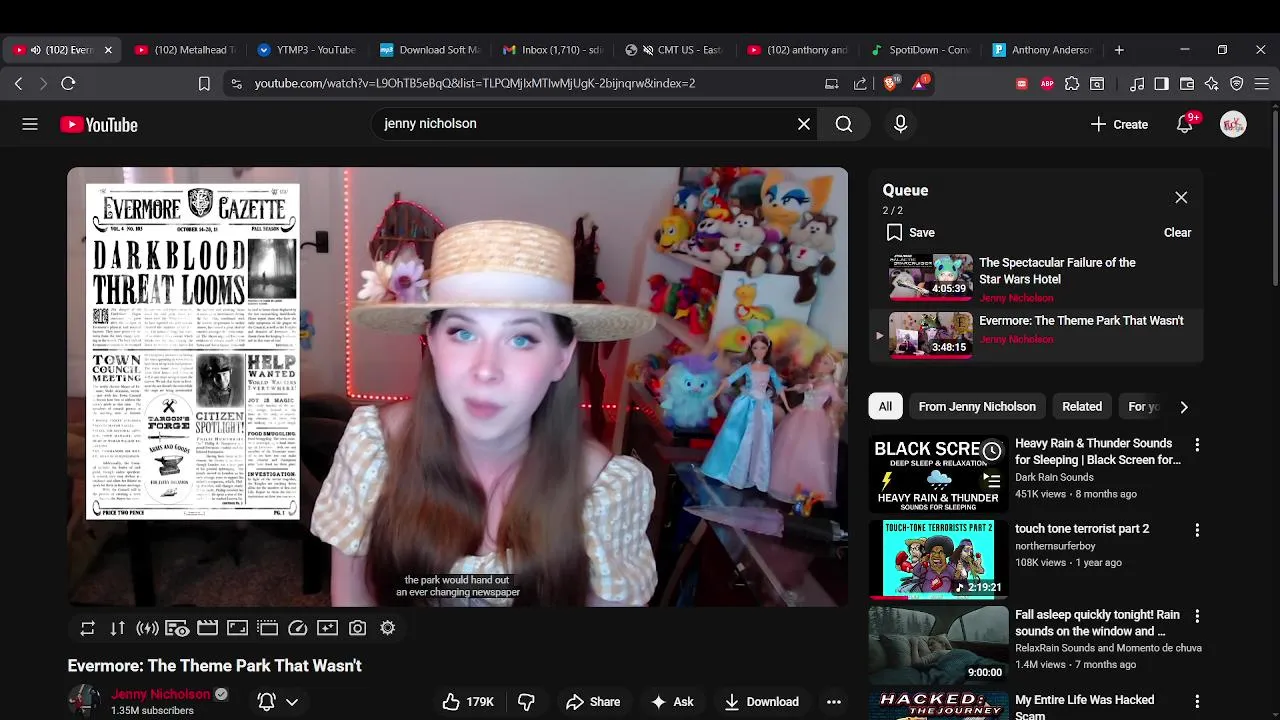Select the partially hidden For you chip
The height and width of the screenshot is (720, 1280).
click(x=1143, y=407)
